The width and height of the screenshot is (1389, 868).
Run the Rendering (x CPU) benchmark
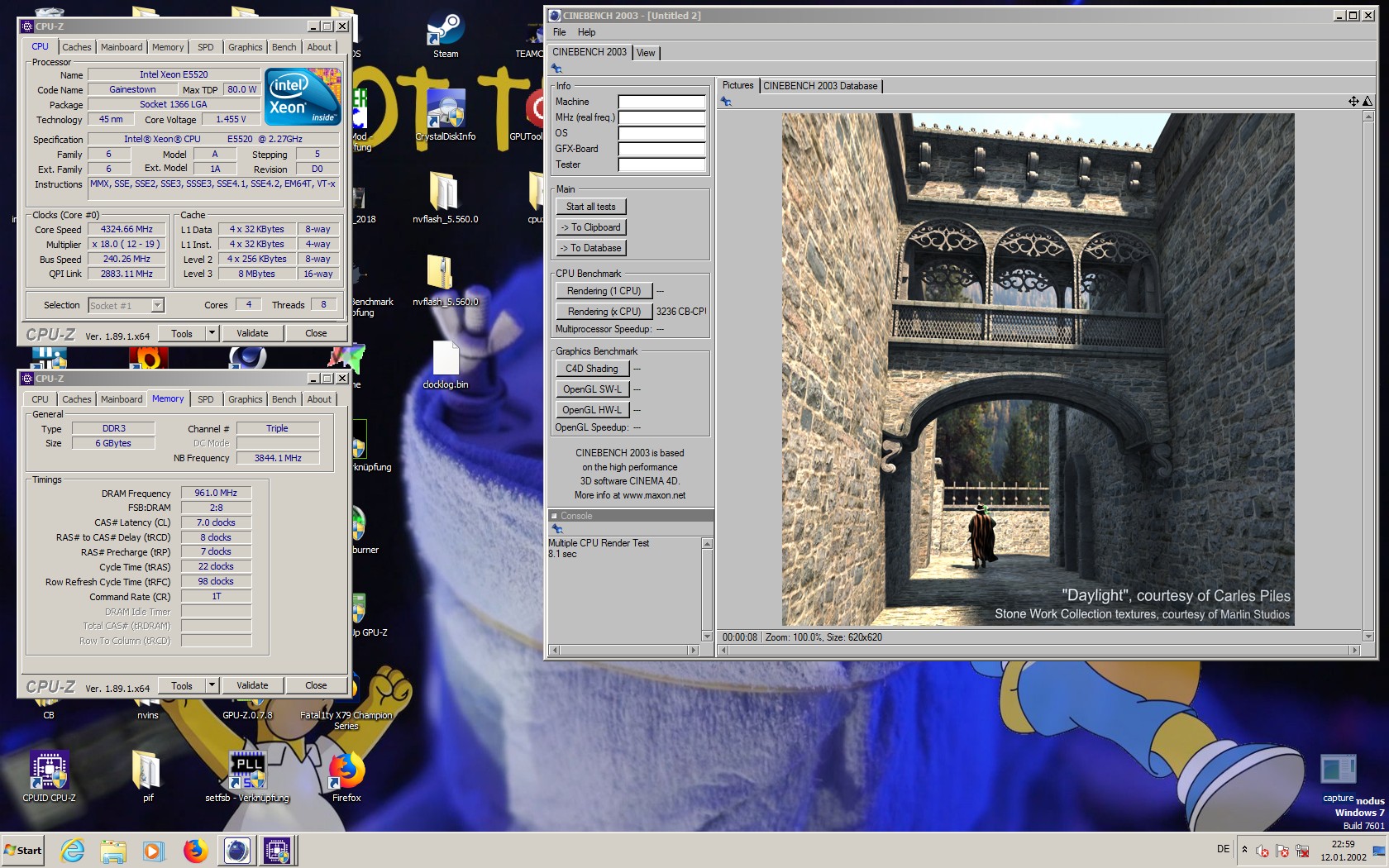coord(604,312)
